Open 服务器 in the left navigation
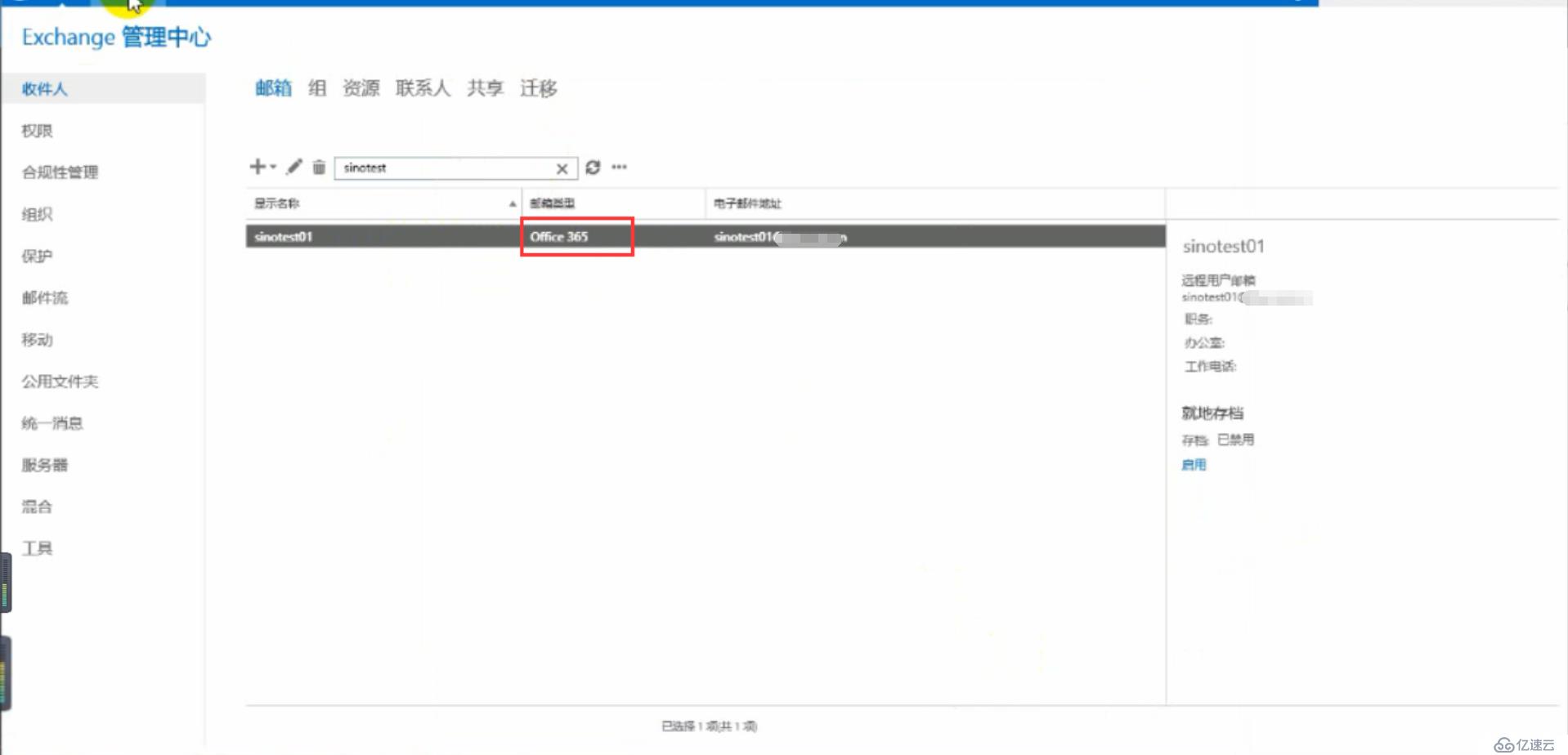Image resolution: width=1568 pixels, height=755 pixels. (x=45, y=465)
